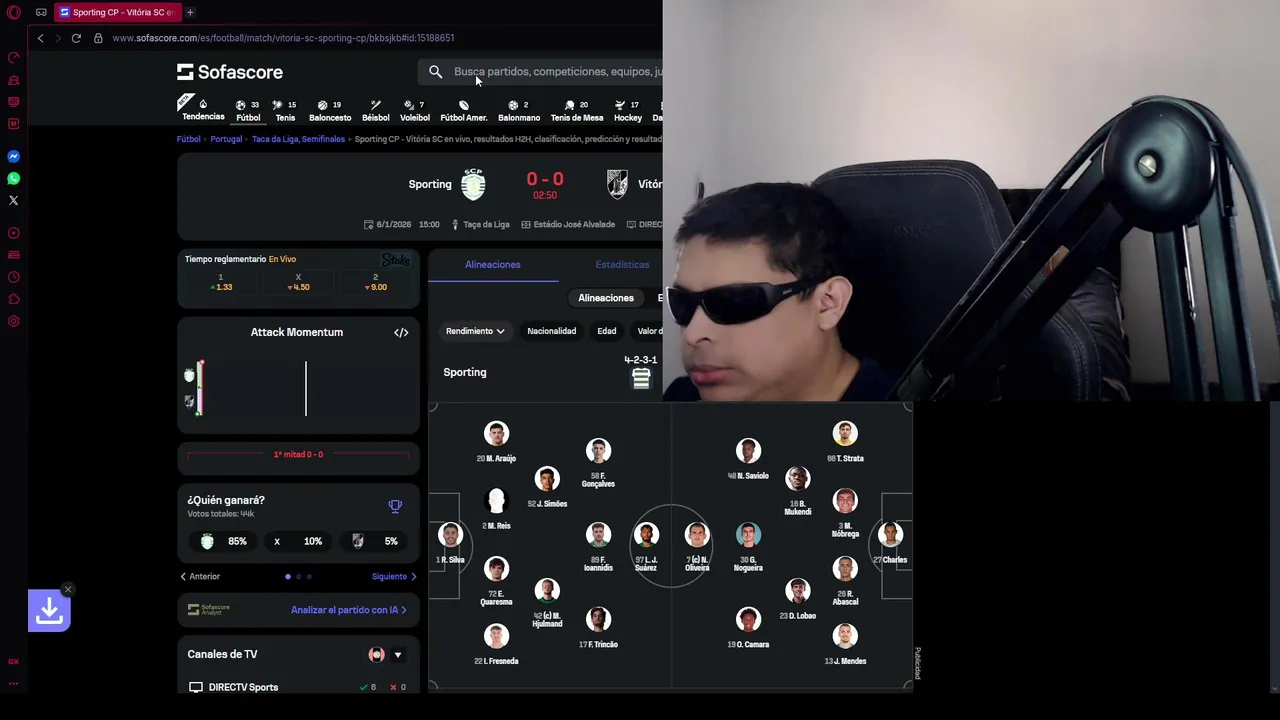Select the Nacionalidad view option

coord(552,331)
